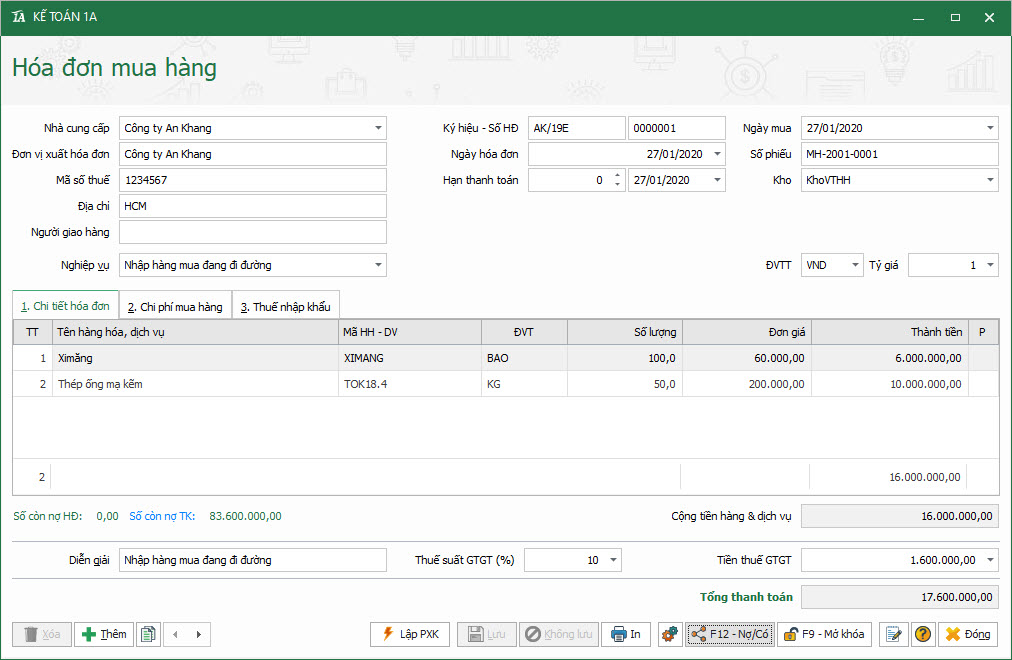1012x660 pixels.
Task: Click KG unit cell
Action: (x=524, y=384)
